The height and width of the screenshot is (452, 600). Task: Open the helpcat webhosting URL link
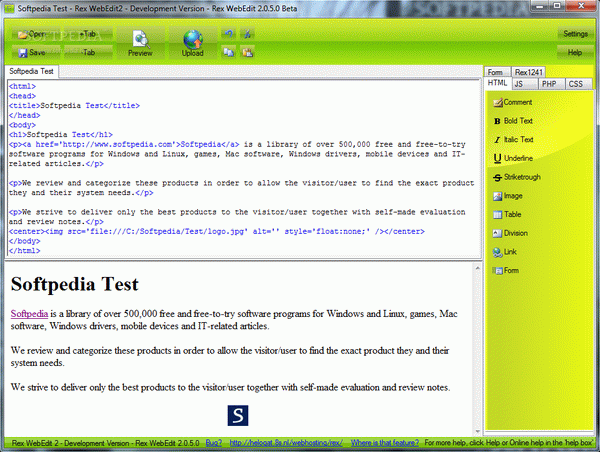(286, 443)
